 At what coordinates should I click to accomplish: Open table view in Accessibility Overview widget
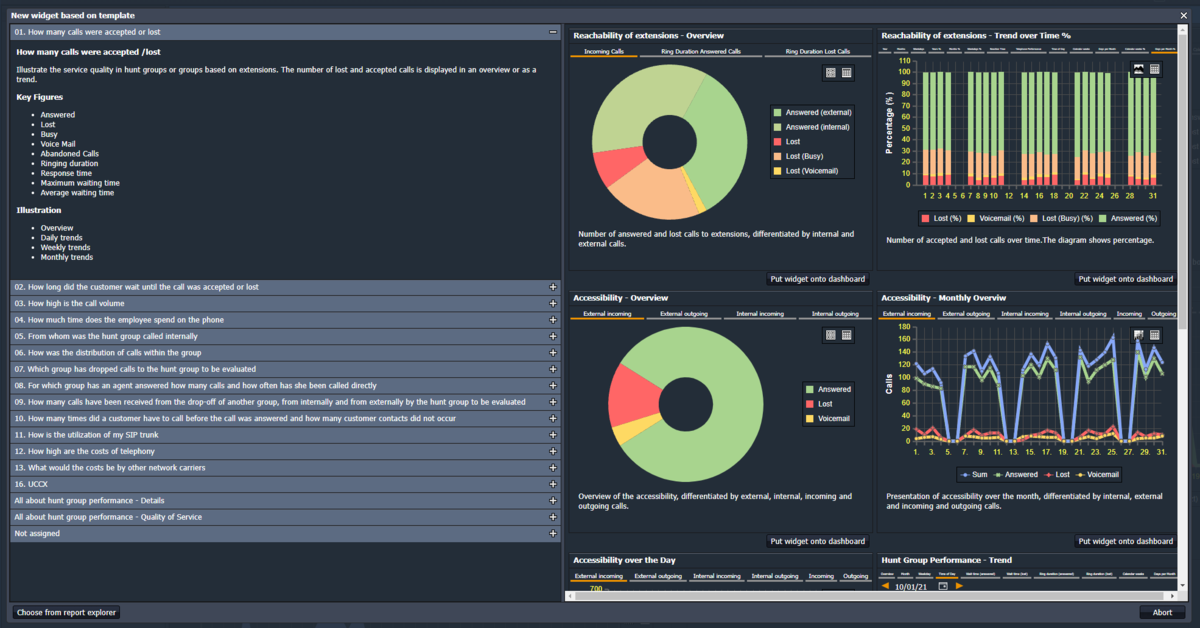pos(847,335)
